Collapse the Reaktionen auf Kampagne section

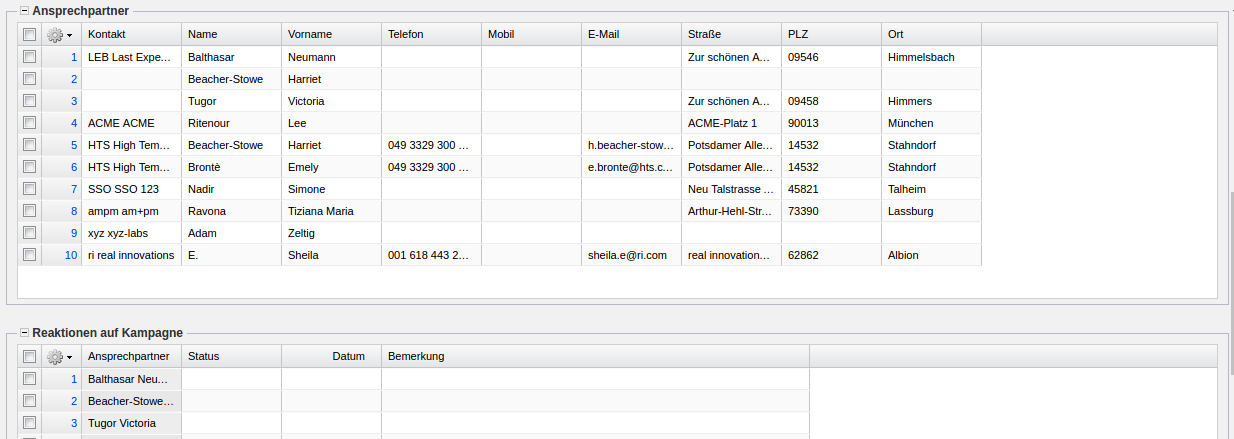coord(24,332)
